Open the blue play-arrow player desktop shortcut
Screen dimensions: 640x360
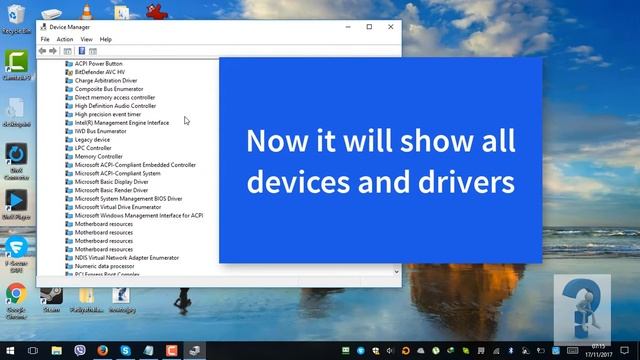pos(16,204)
